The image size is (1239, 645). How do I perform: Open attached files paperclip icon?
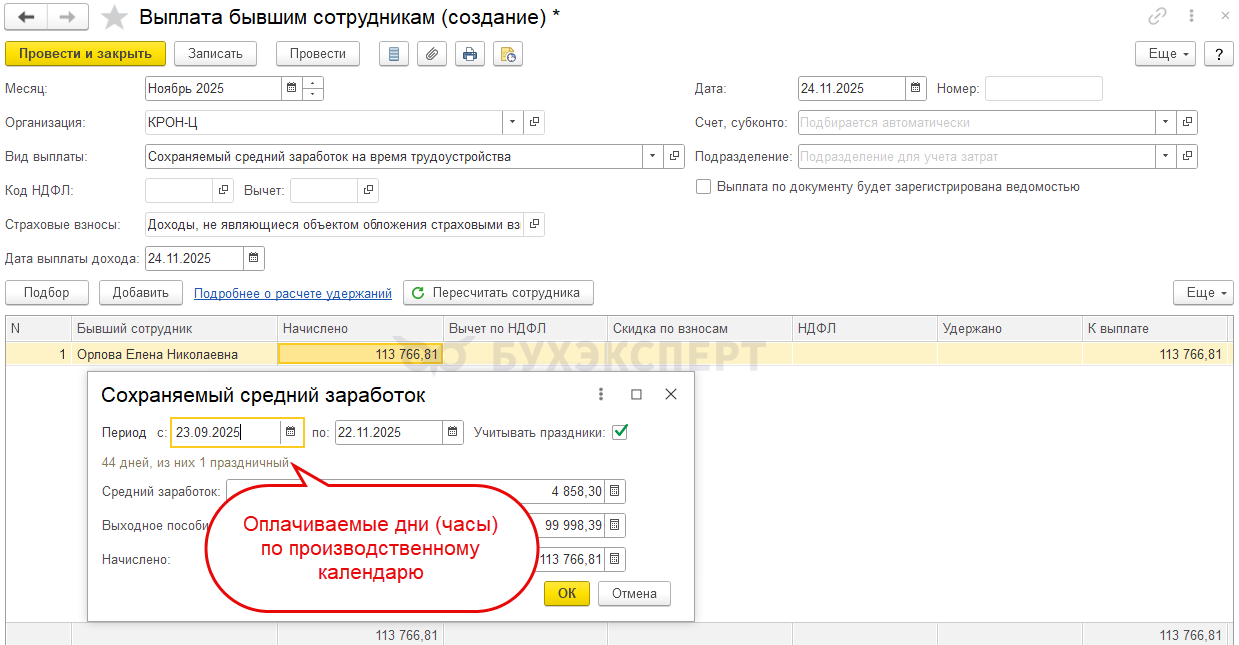coord(432,54)
